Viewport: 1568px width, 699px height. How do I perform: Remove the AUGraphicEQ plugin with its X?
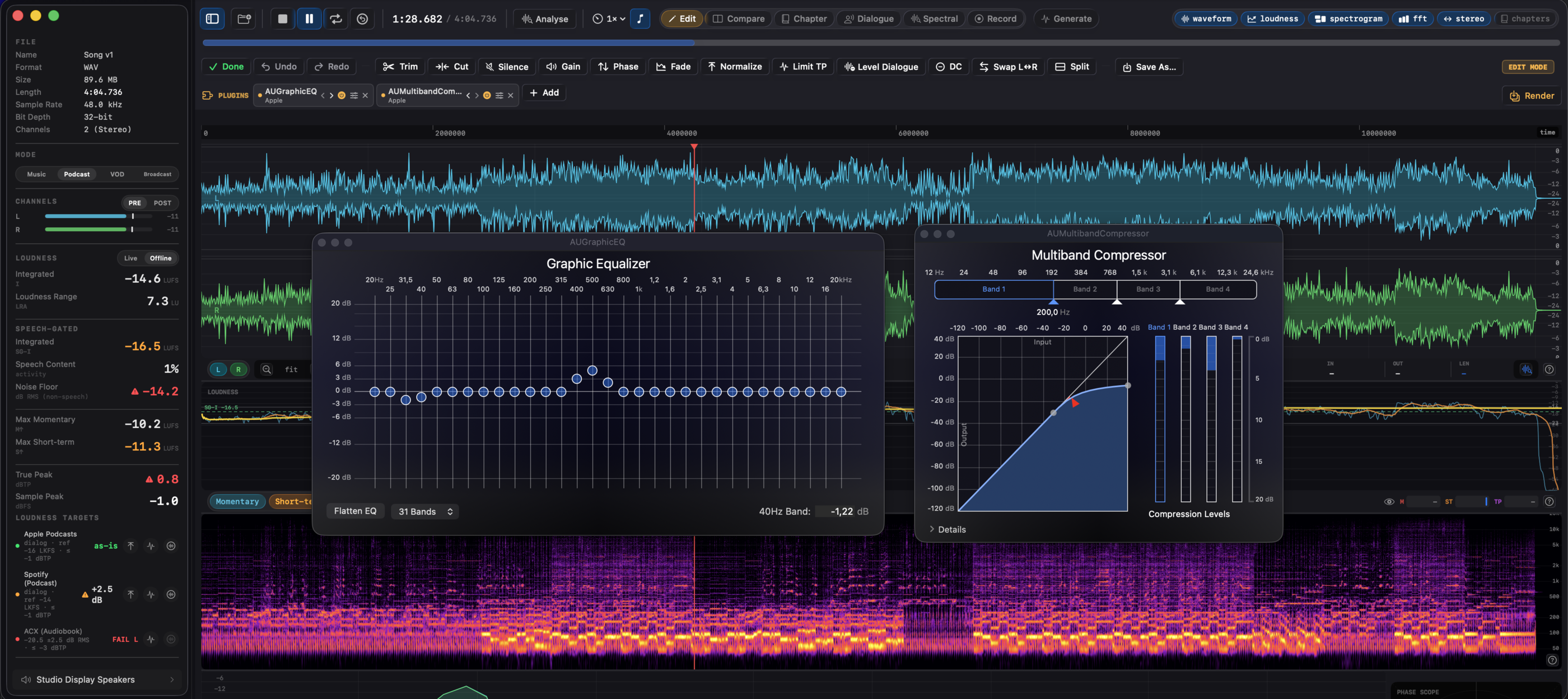click(365, 96)
